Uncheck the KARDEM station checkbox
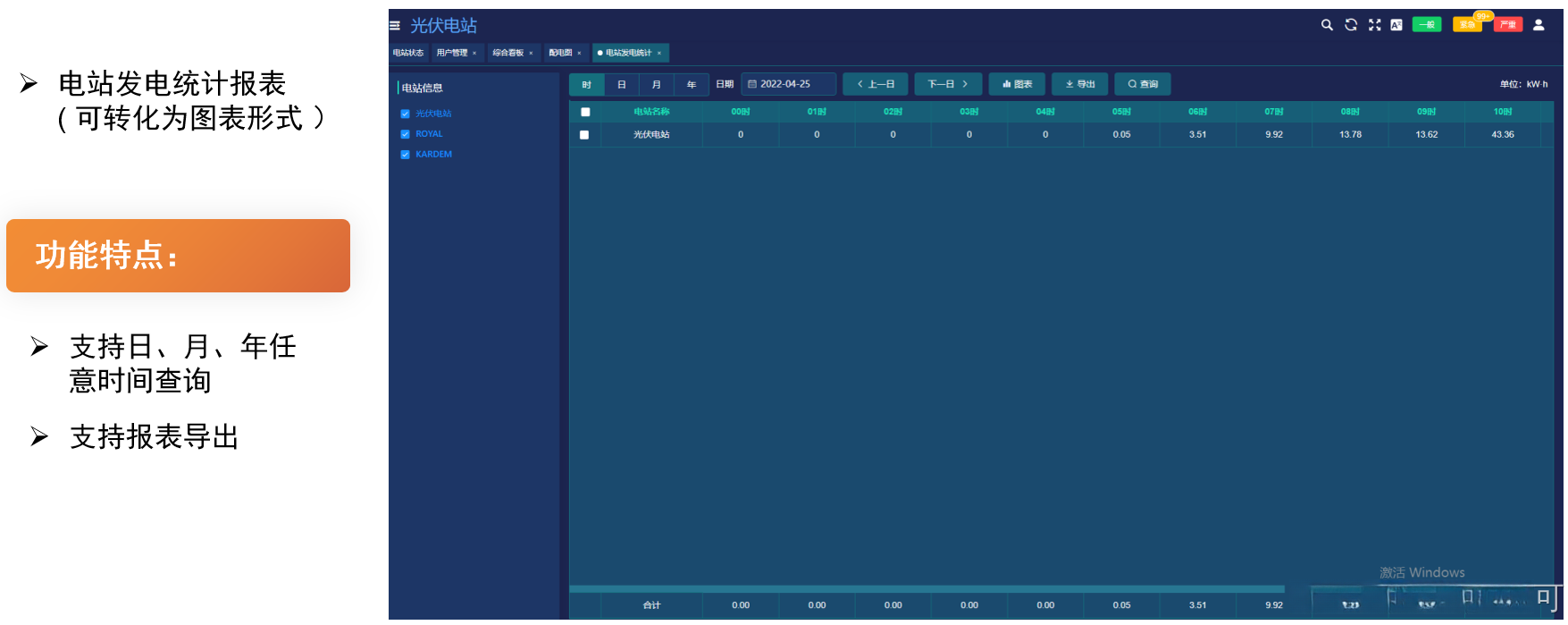1568x625 pixels. (405, 155)
